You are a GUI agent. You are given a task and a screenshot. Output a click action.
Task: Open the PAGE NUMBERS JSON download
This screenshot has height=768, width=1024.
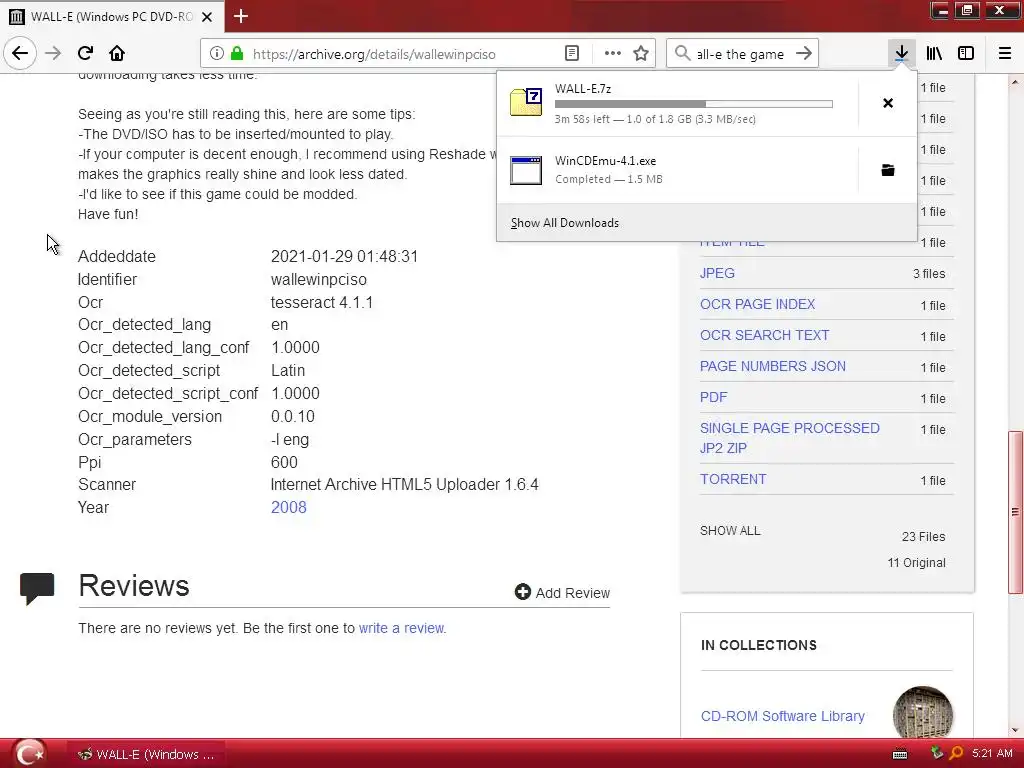[x=773, y=366]
